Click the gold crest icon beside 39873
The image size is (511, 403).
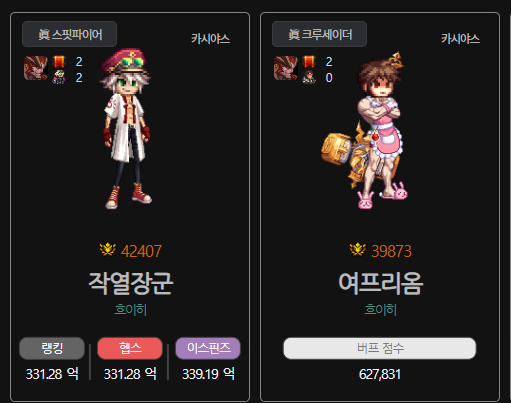(358, 250)
